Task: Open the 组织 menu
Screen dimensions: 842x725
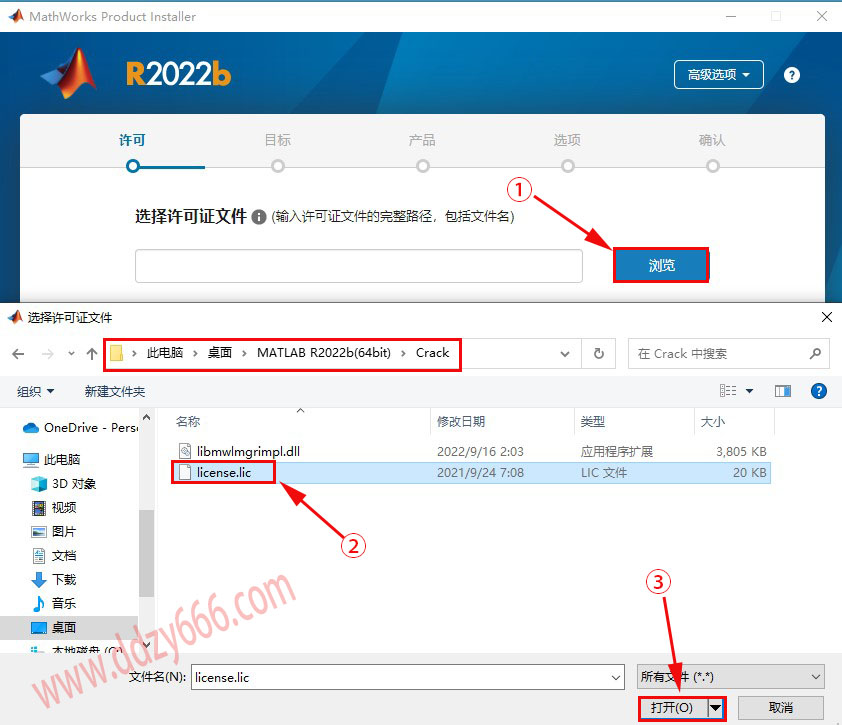Action: (35, 392)
